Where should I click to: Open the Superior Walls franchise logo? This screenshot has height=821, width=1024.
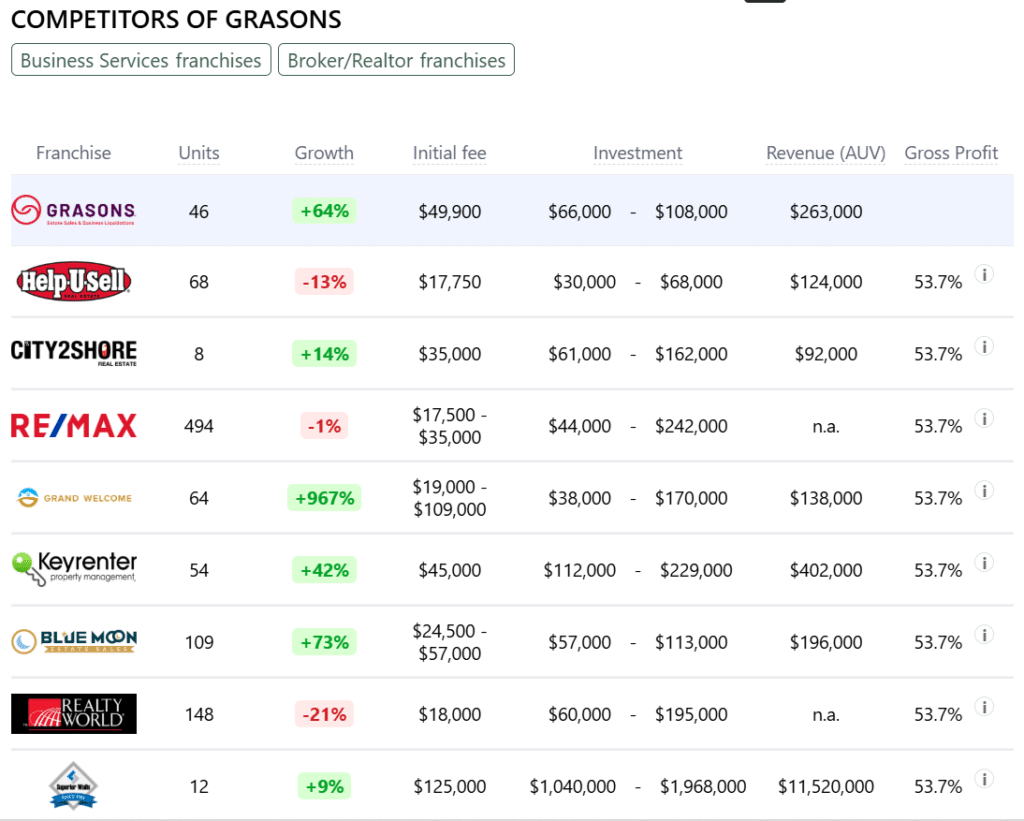point(73,786)
